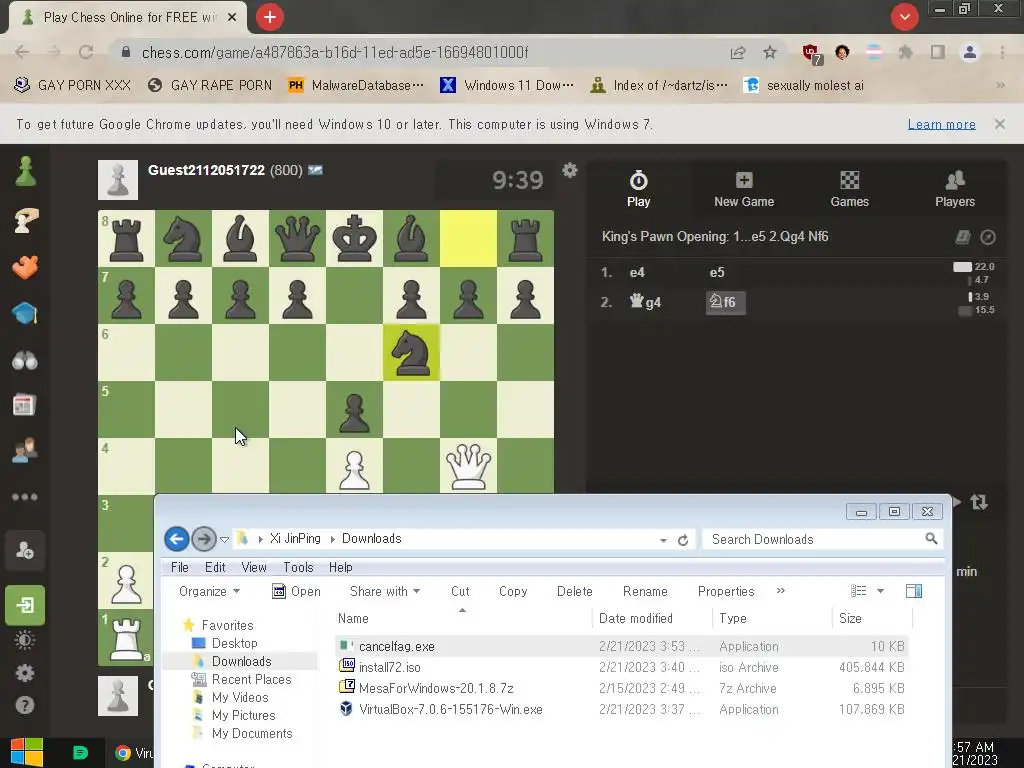This screenshot has height=768, width=1024.
Task: Expand the Share with dropdown
Action: pyautogui.click(x=385, y=591)
